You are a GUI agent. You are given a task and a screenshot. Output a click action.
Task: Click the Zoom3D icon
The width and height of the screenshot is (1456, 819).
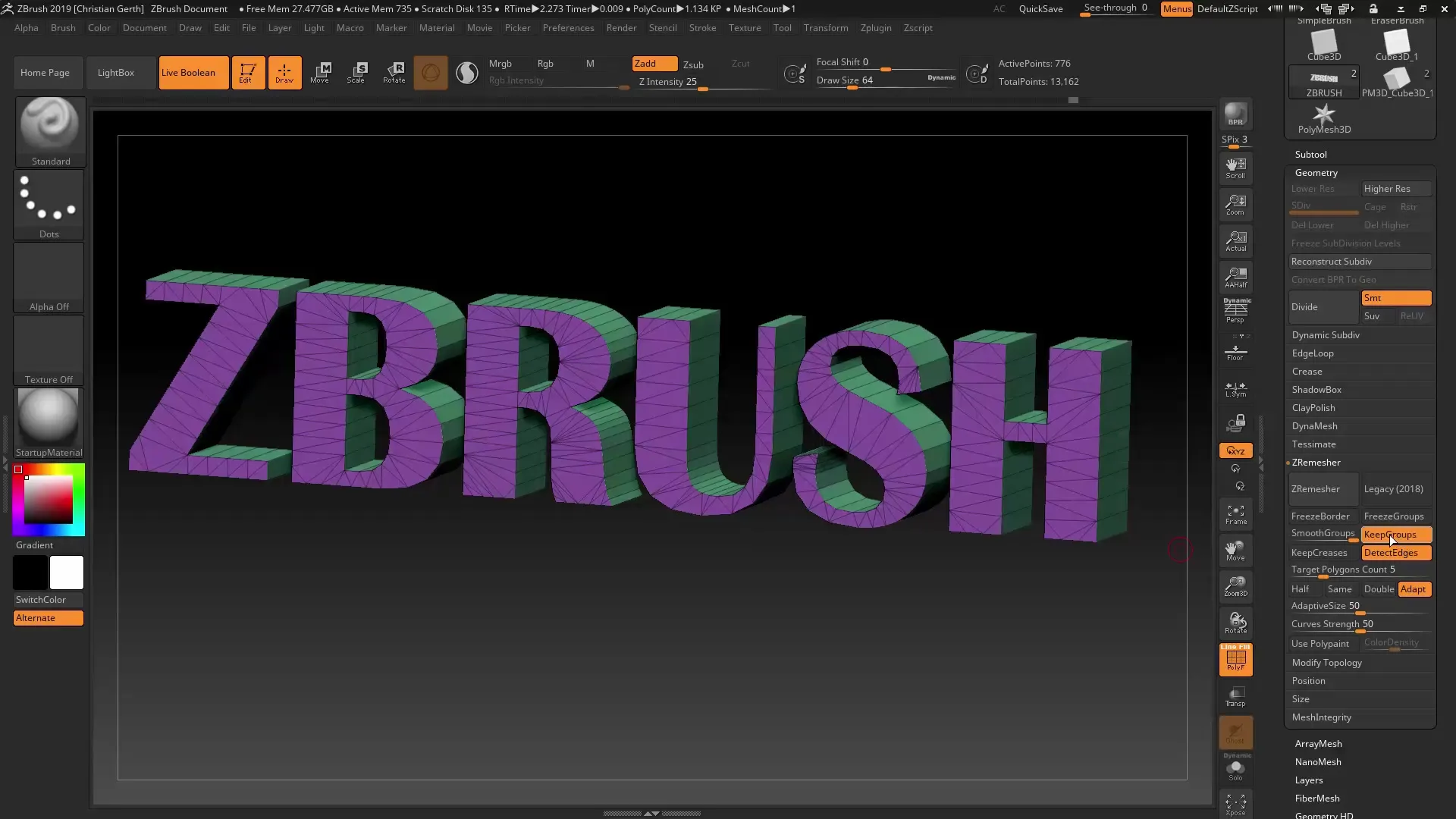point(1235,587)
